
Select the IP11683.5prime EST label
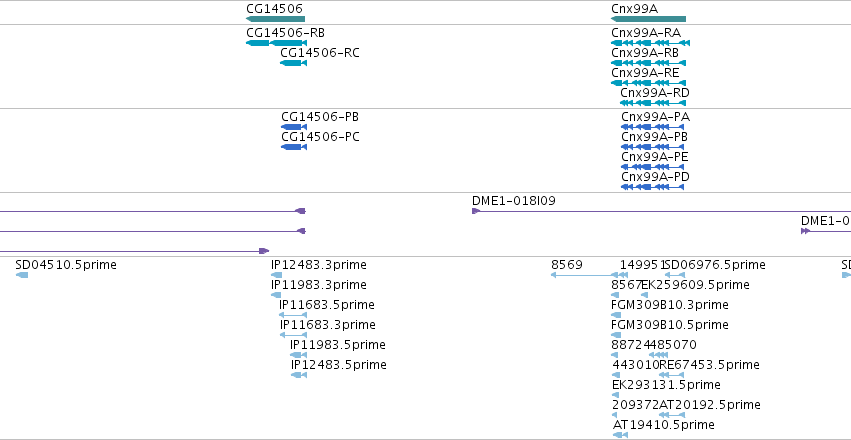[x=327, y=305]
